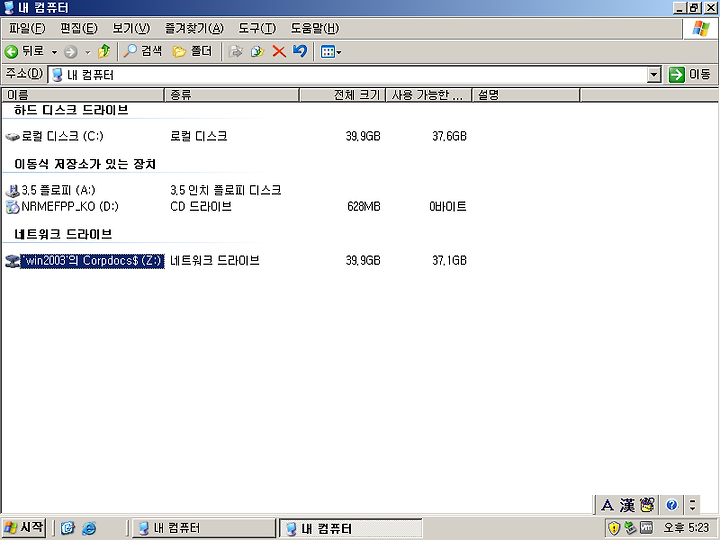The width and height of the screenshot is (720, 540).
Task: Select 'win2003'의 Corpdocs$ (Z:) network drive
Action: pyautogui.click(x=92, y=261)
